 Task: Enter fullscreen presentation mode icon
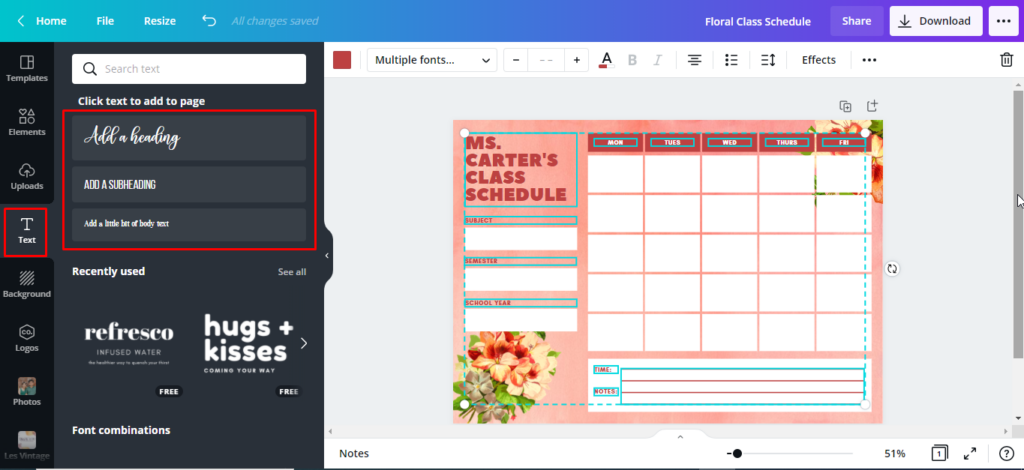[x=969, y=453]
